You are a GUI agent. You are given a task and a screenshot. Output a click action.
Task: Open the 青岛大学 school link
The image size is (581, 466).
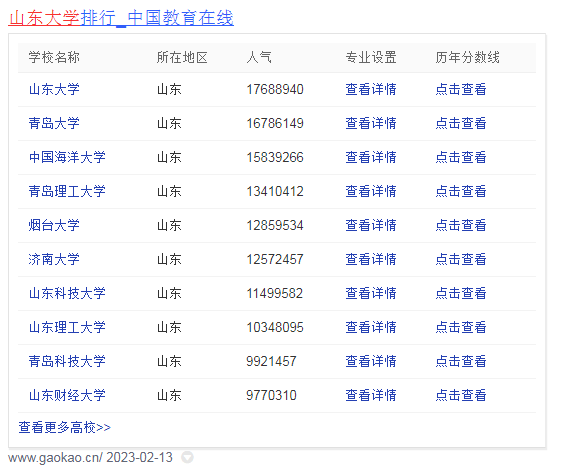tap(54, 123)
